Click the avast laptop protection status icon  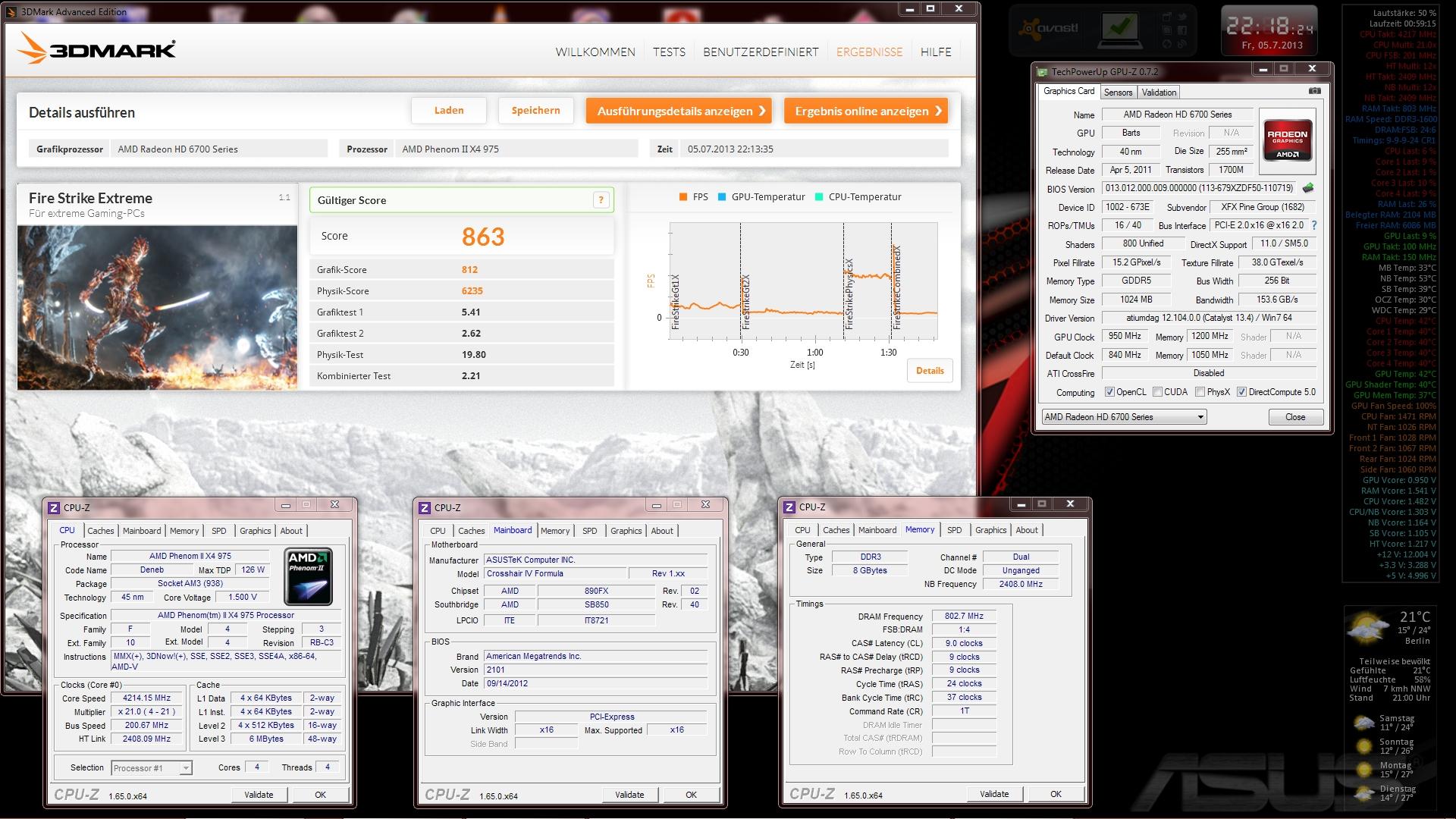pos(1119,30)
